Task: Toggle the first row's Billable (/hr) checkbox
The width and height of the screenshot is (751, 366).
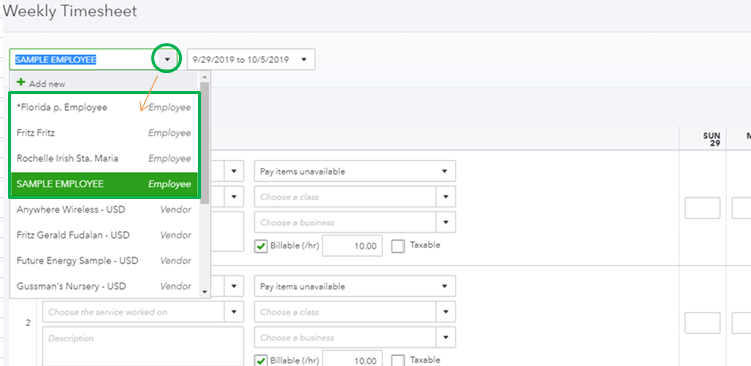Action: point(261,246)
